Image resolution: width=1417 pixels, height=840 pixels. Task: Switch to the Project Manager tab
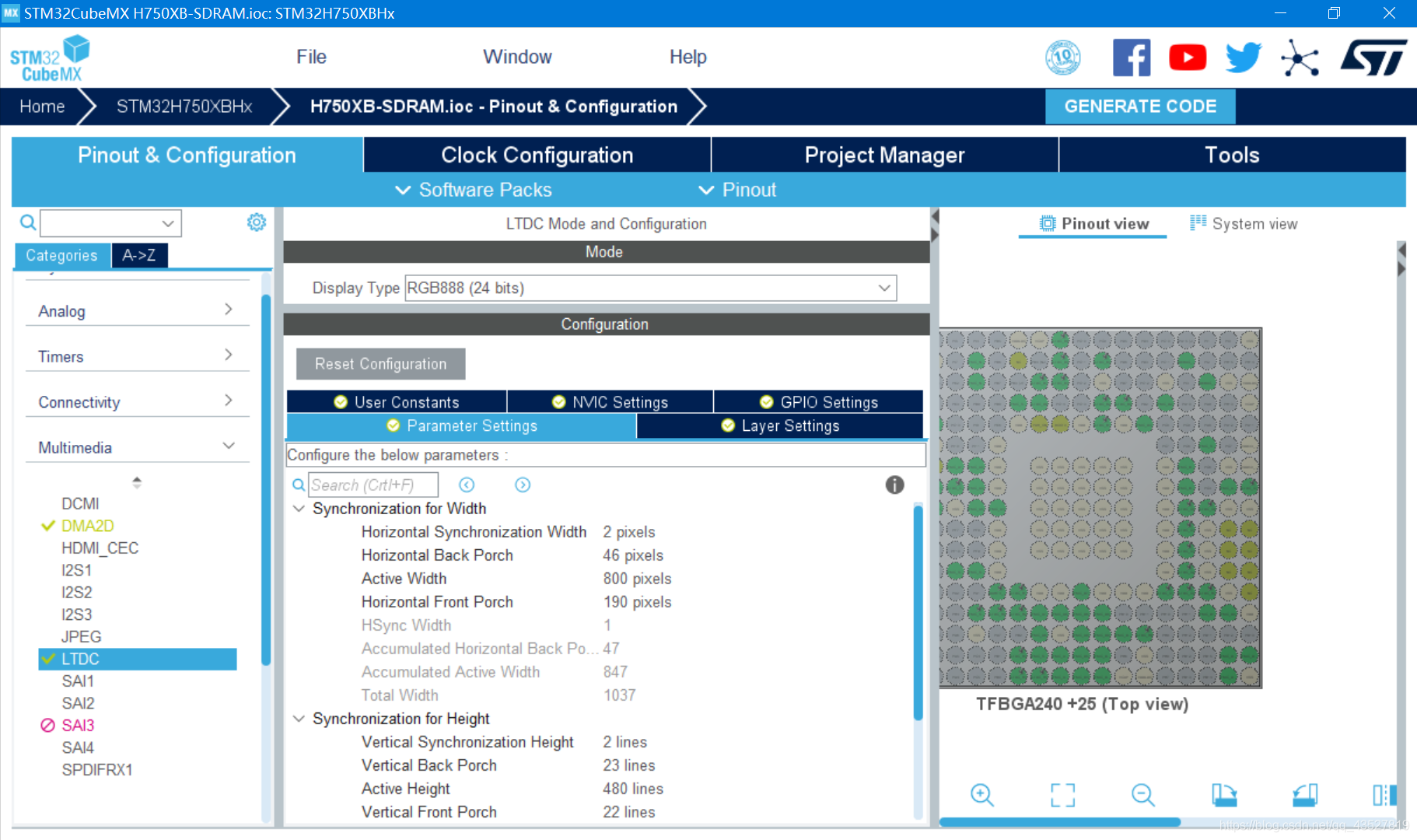click(884, 155)
